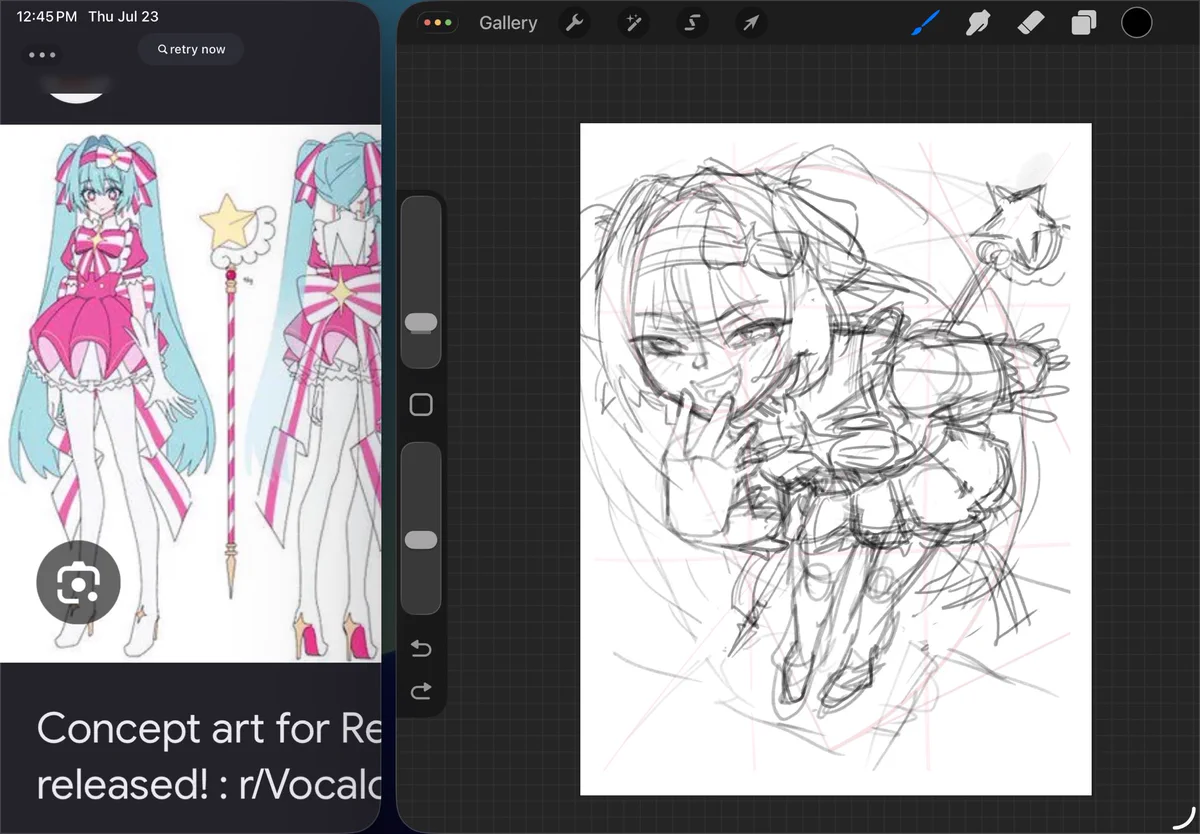
Task: Open the three-dot multitasking menu at left
Action: [x=43, y=55]
